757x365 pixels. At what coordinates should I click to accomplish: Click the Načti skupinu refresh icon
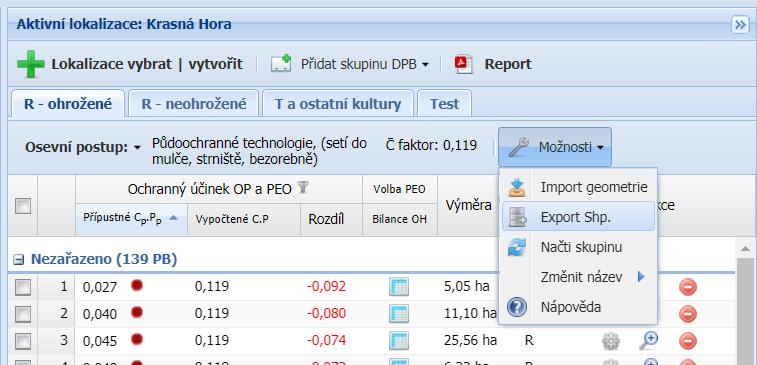pyautogui.click(x=517, y=247)
